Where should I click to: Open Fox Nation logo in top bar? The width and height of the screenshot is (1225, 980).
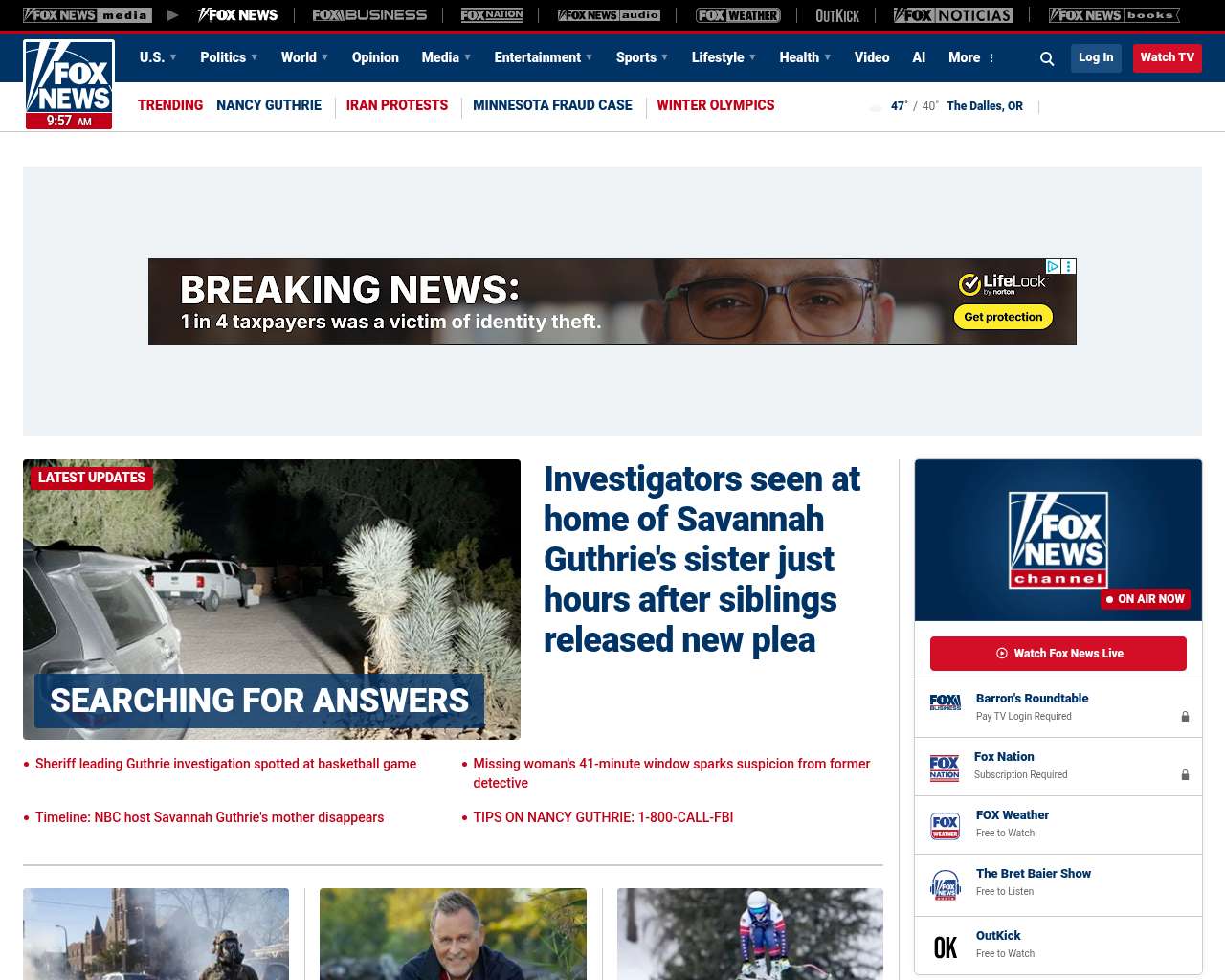coord(492,15)
